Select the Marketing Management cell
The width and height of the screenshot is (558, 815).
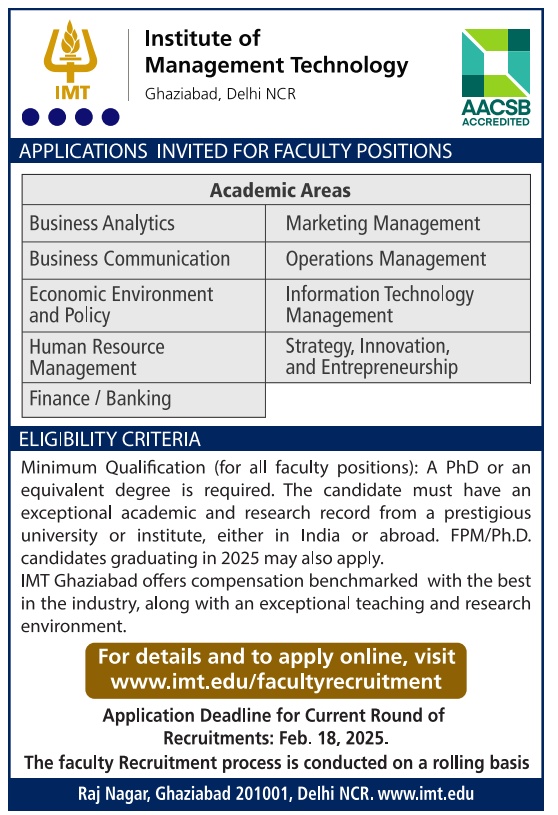(398, 223)
